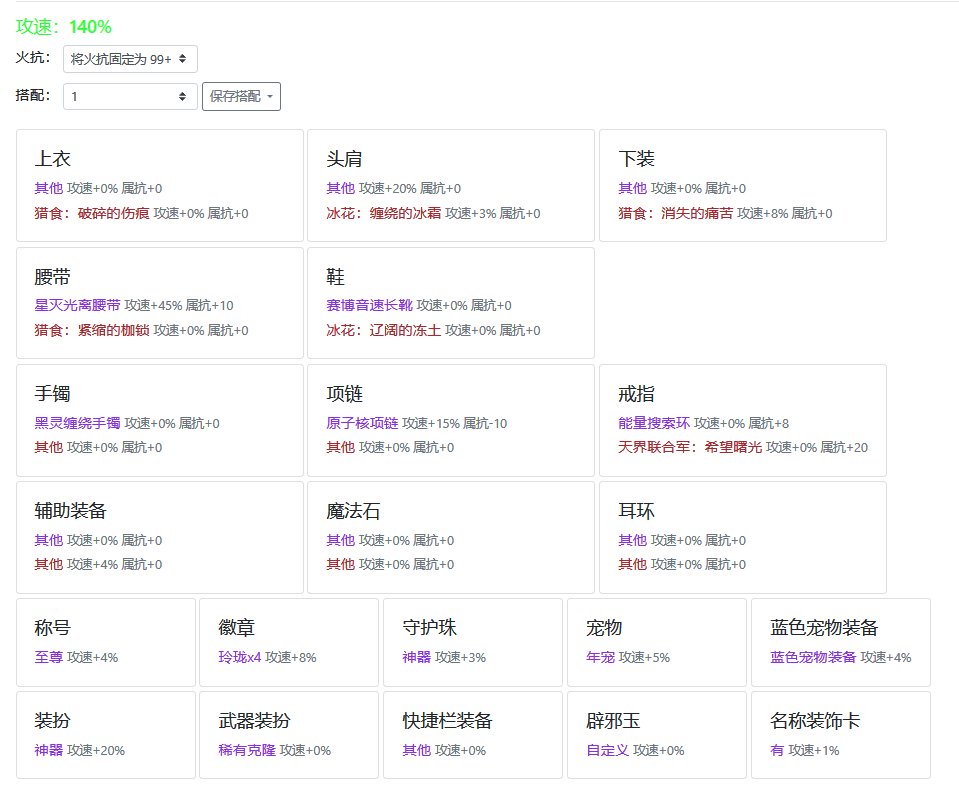Click the 能量搜索环 ring link
Viewport: 959px width, 796px height.
pyautogui.click(x=654, y=424)
